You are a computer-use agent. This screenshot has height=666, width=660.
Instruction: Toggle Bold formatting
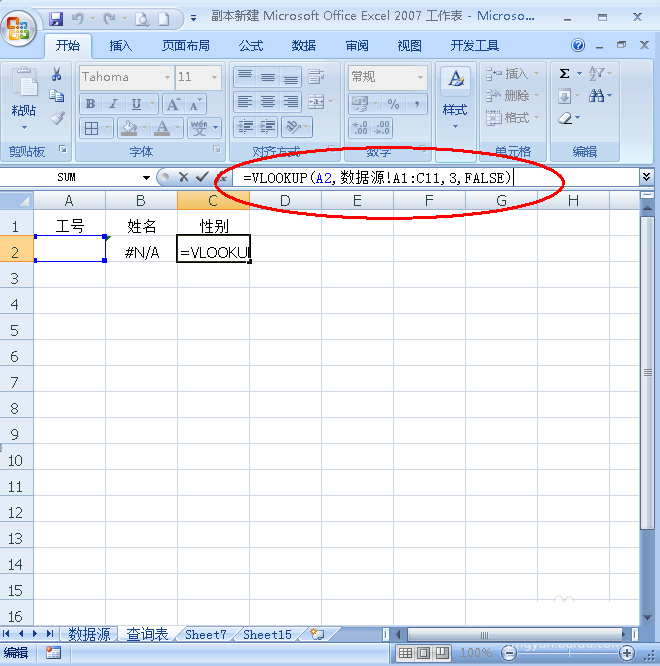click(90, 104)
